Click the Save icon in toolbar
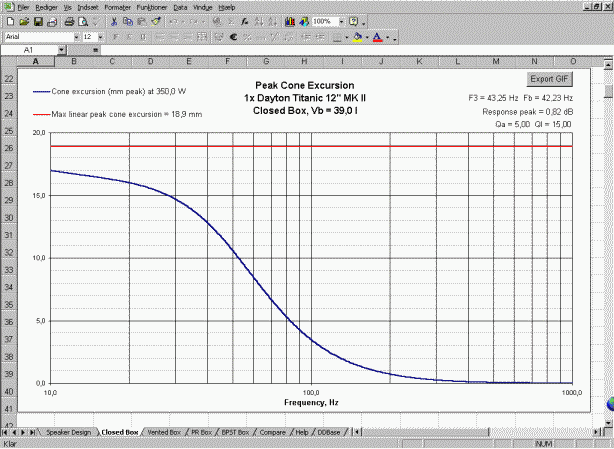The image size is (614, 449). [x=37, y=21]
